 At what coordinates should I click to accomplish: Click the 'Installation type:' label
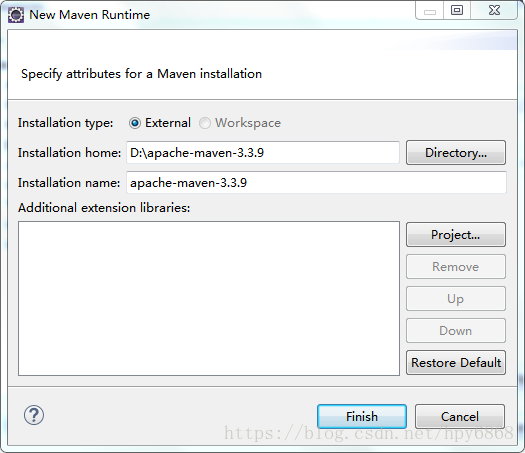(66, 123)
